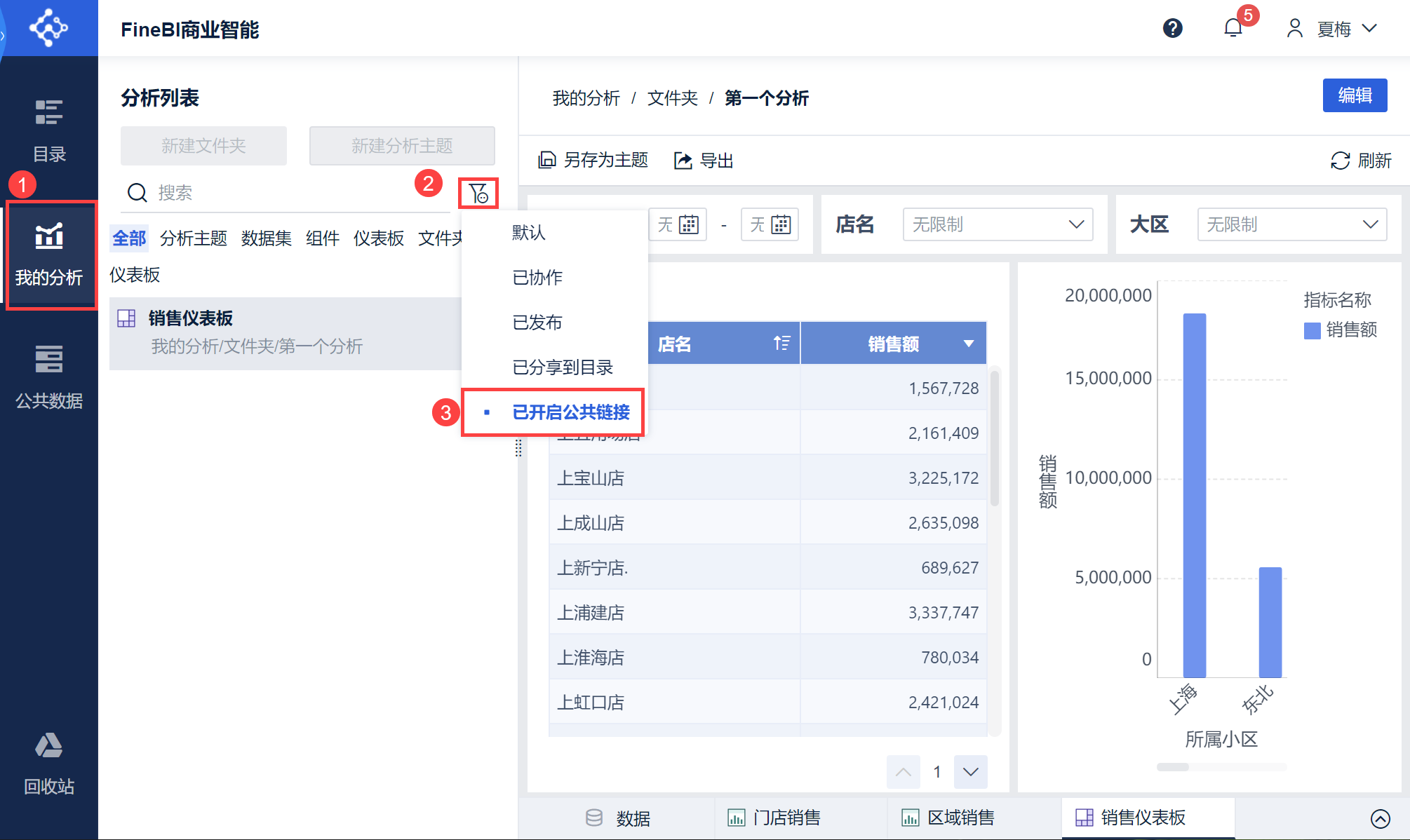The height and width of the screenshot is (840, 1410).
Task: Open notifications bell icon
Action: [1233, 28]
